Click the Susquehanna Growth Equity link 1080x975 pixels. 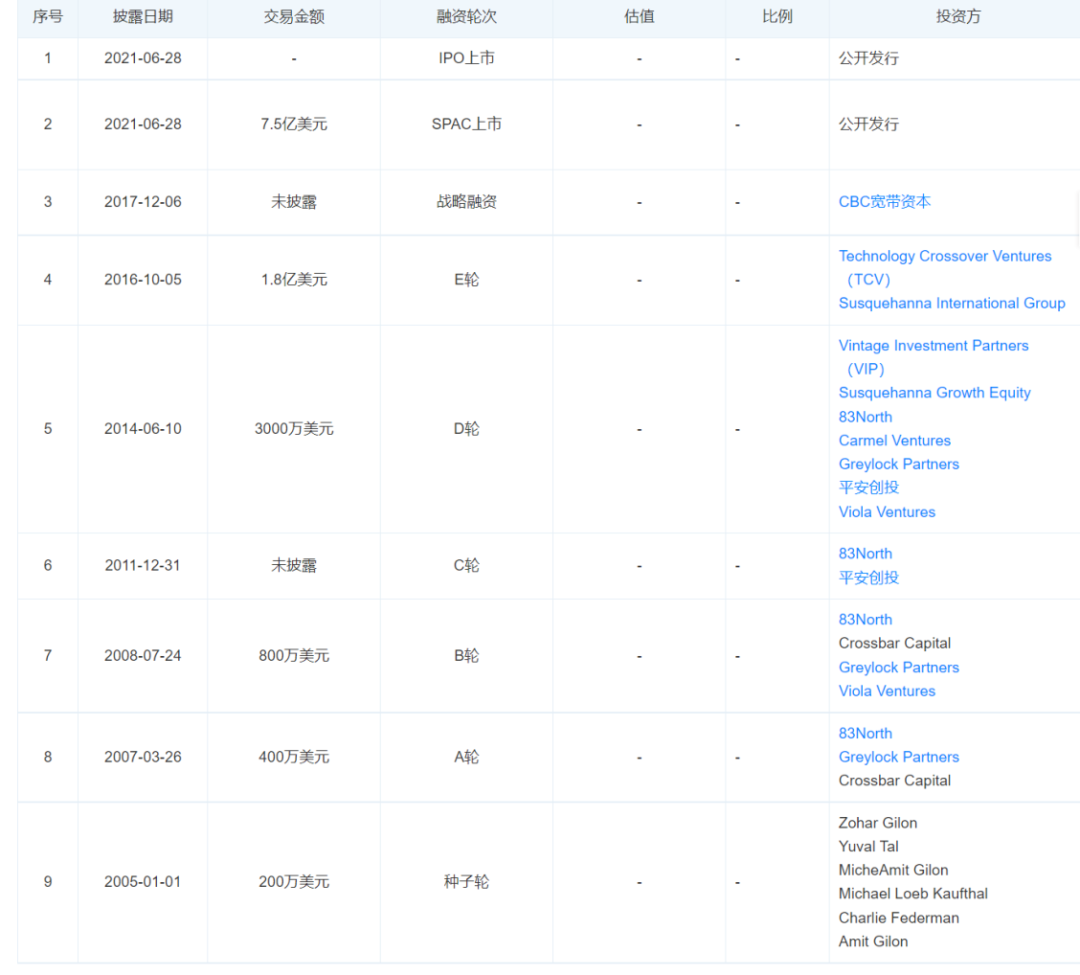point(934,393)
